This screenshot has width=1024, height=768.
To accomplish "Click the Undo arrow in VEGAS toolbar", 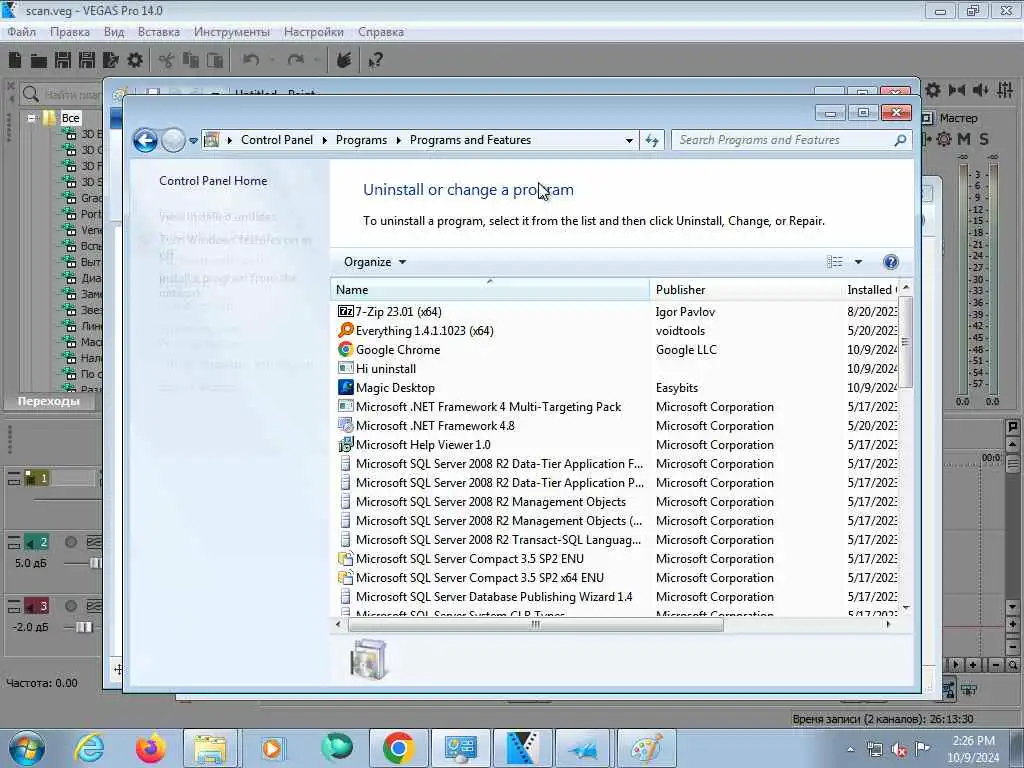I will click(251, 60).
